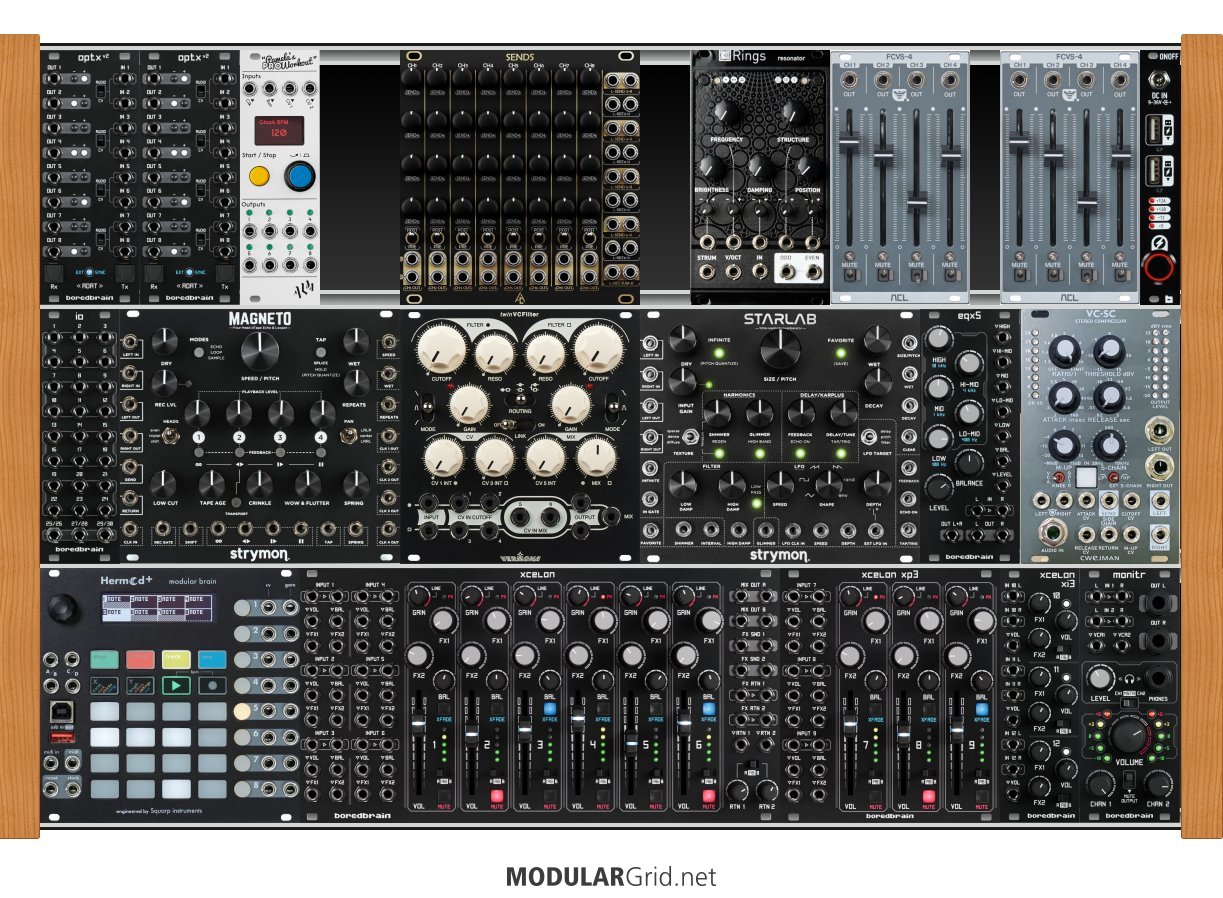The image size is (1223, 898).
Task: Select the blue seq button on Hermod+
Action: [x=212, y=658]
